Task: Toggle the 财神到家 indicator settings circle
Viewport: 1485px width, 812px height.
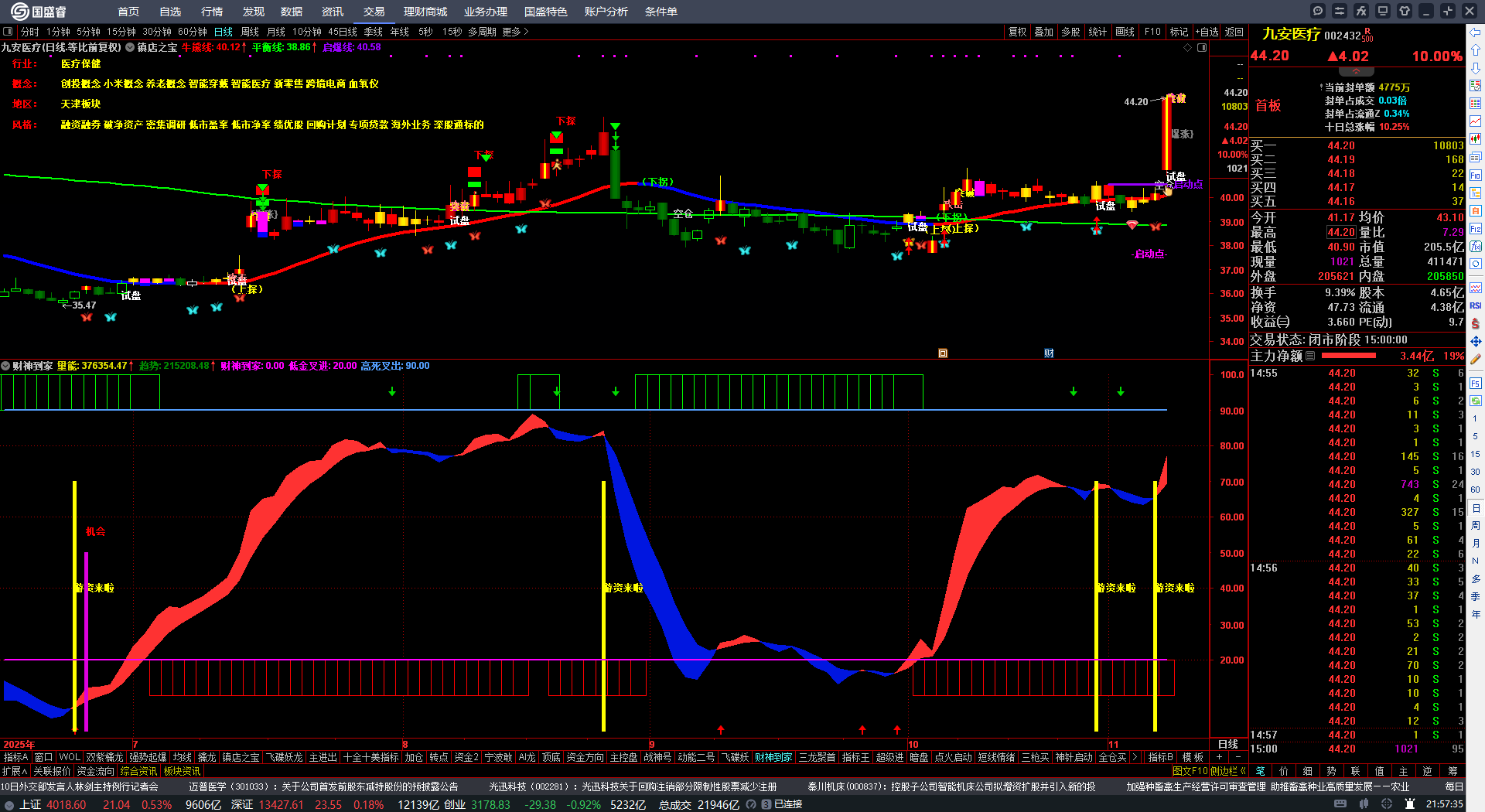Action: click(x=5, y=366)
